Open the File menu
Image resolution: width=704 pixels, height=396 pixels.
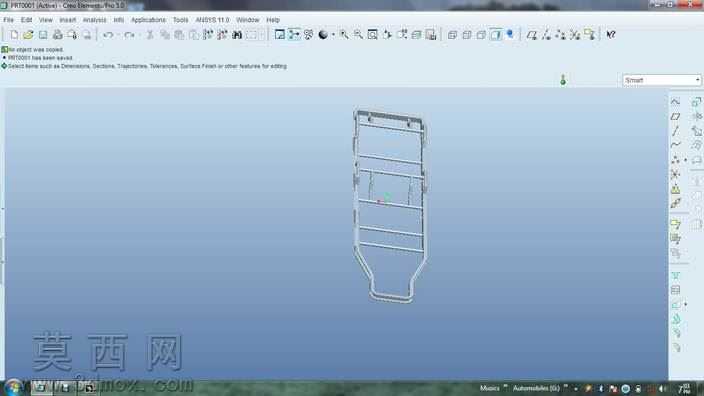pyautogui.click(x=8, y=20)
